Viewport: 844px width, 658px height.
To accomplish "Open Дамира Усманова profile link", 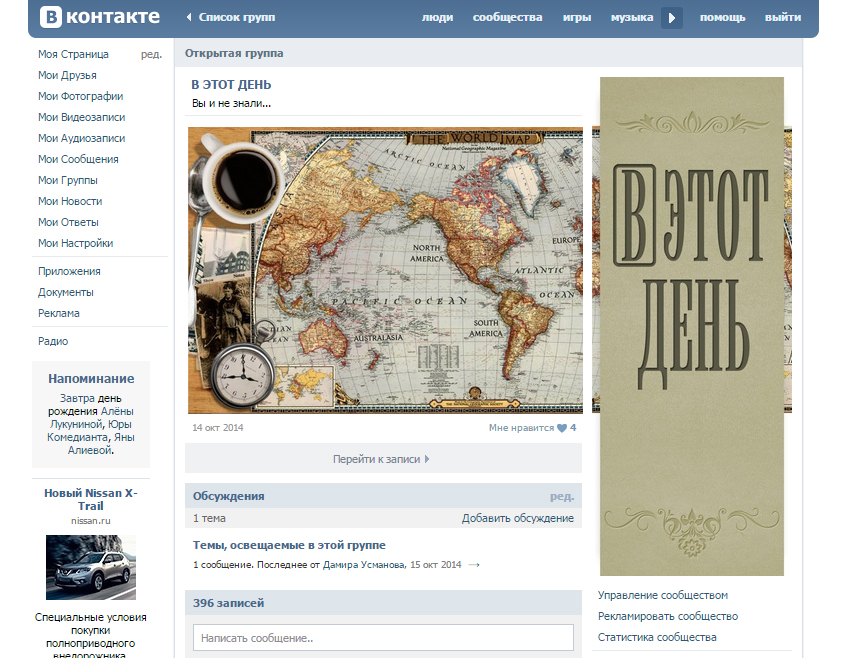I will 364,565.
